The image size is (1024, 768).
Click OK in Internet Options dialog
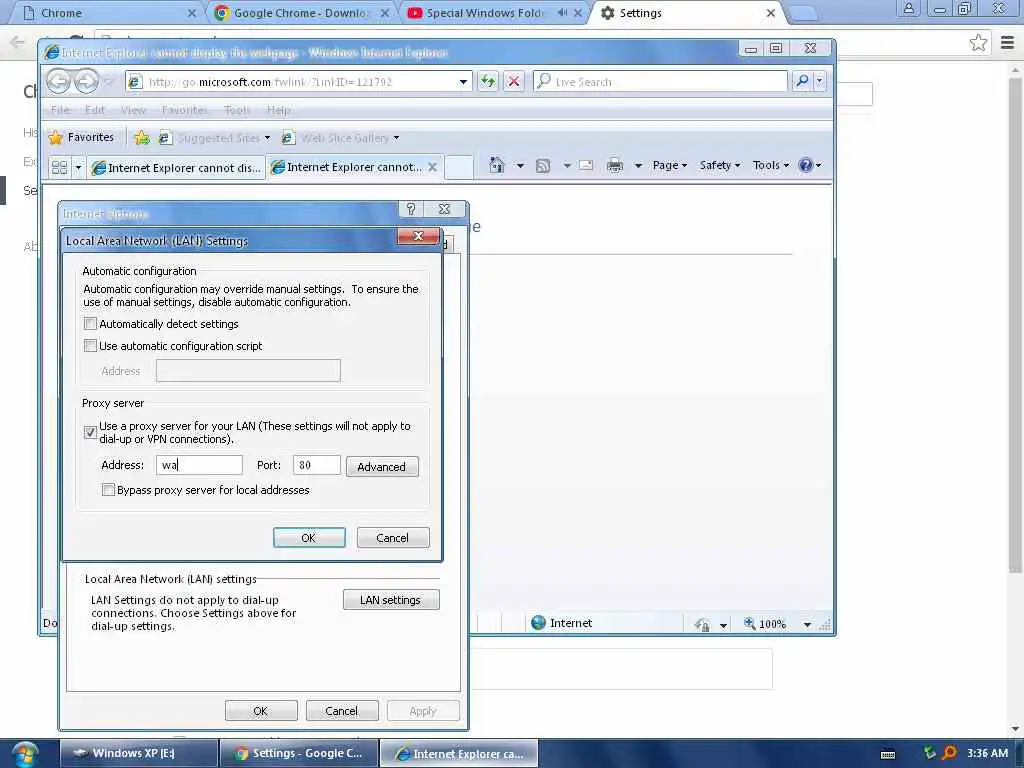coord(261,711)
